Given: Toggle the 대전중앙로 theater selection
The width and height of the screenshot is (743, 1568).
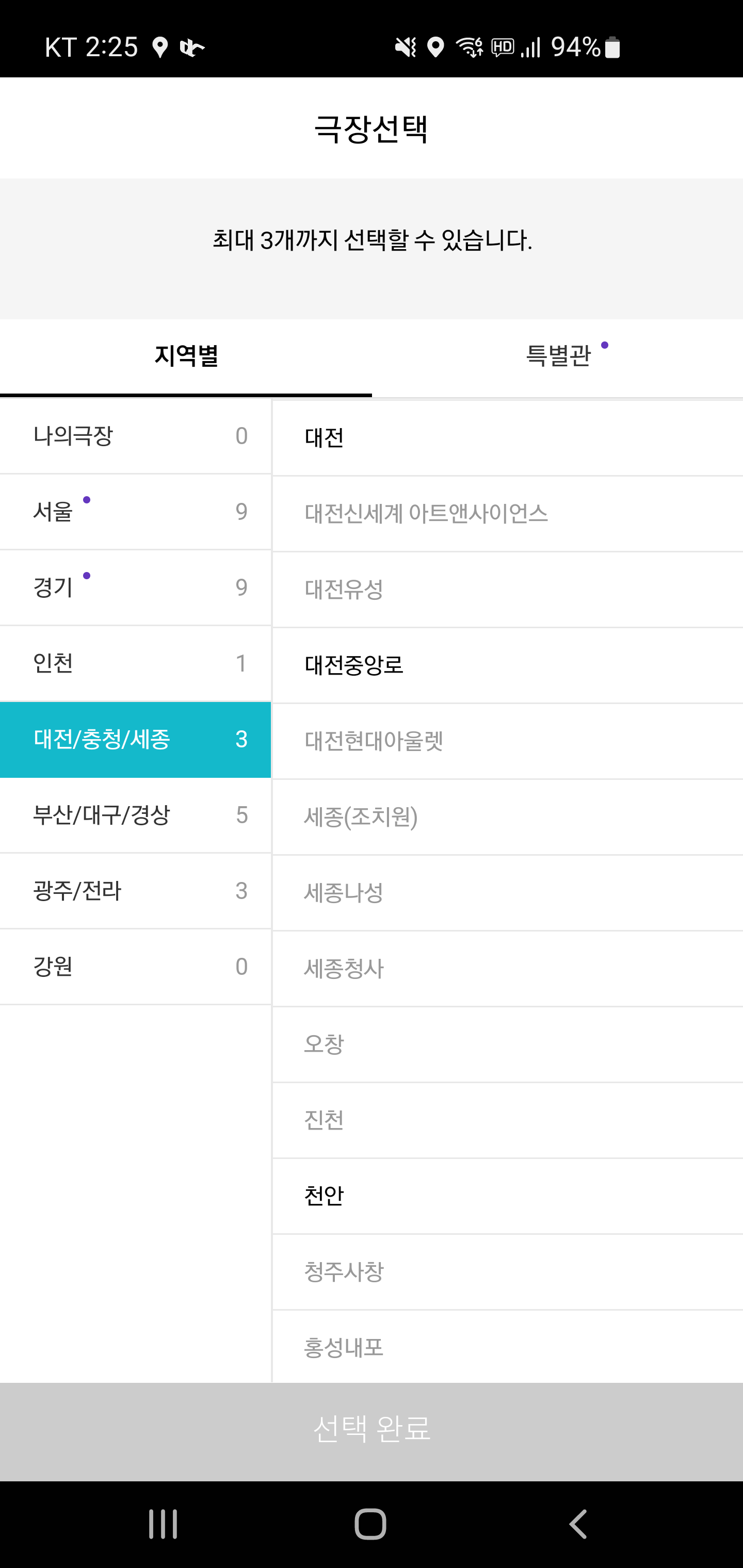Looking at the screenshot, I should (507, 665).
